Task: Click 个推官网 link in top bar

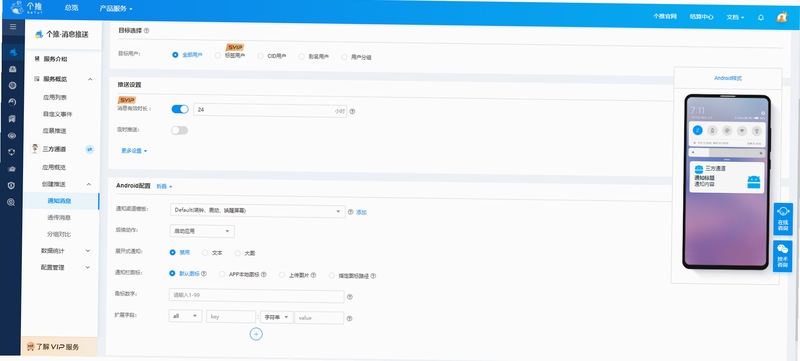Action: pos(665,16)
